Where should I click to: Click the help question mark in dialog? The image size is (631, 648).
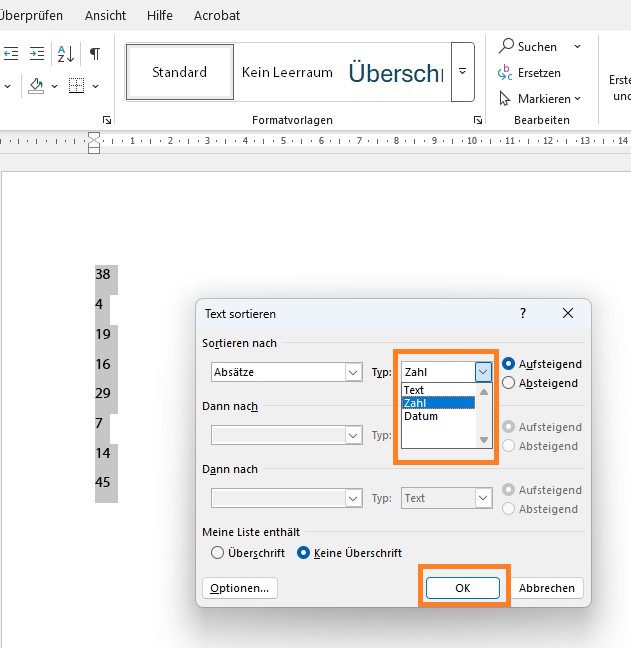coord(522,313)
